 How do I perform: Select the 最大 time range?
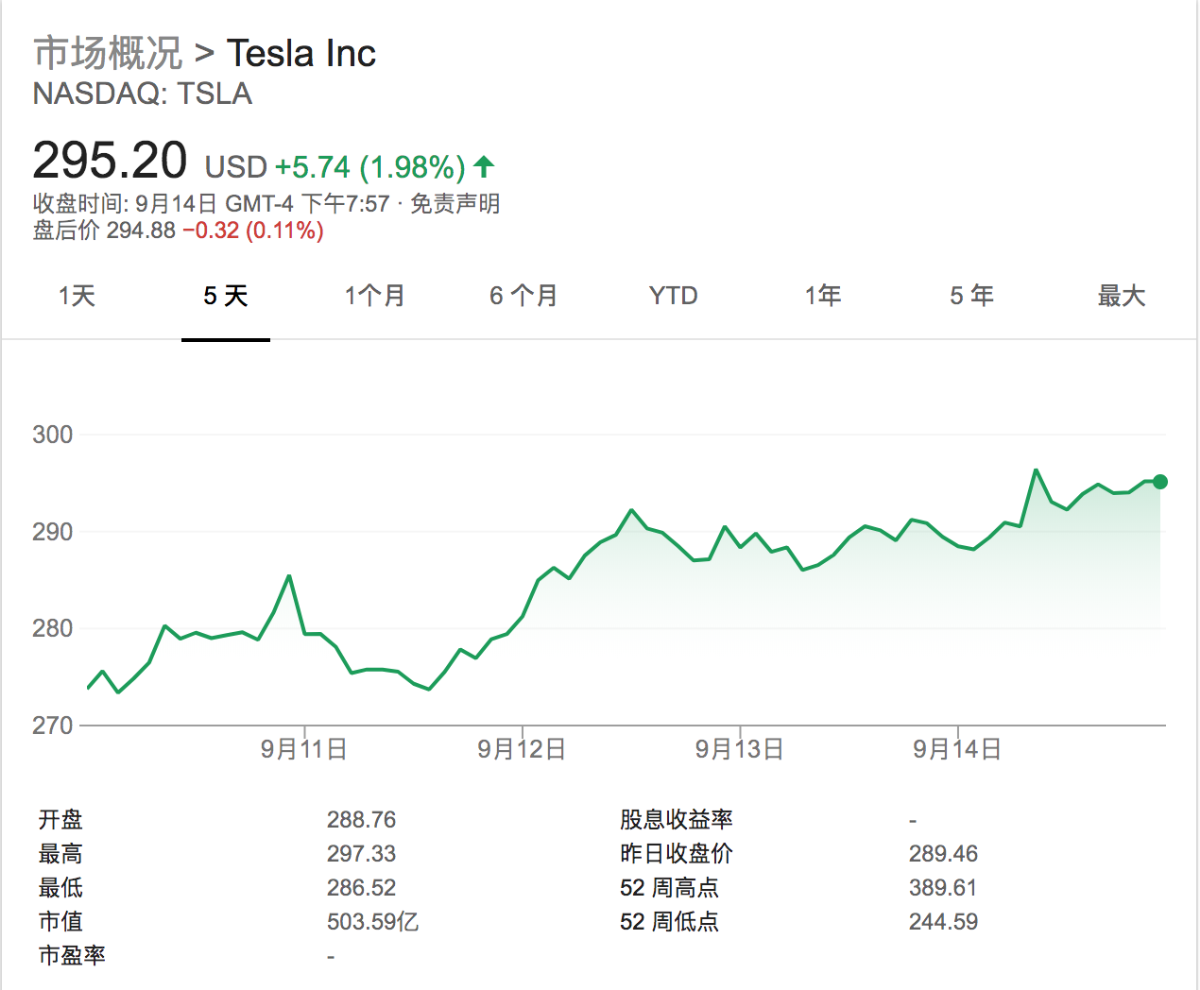pos(1121,296)
